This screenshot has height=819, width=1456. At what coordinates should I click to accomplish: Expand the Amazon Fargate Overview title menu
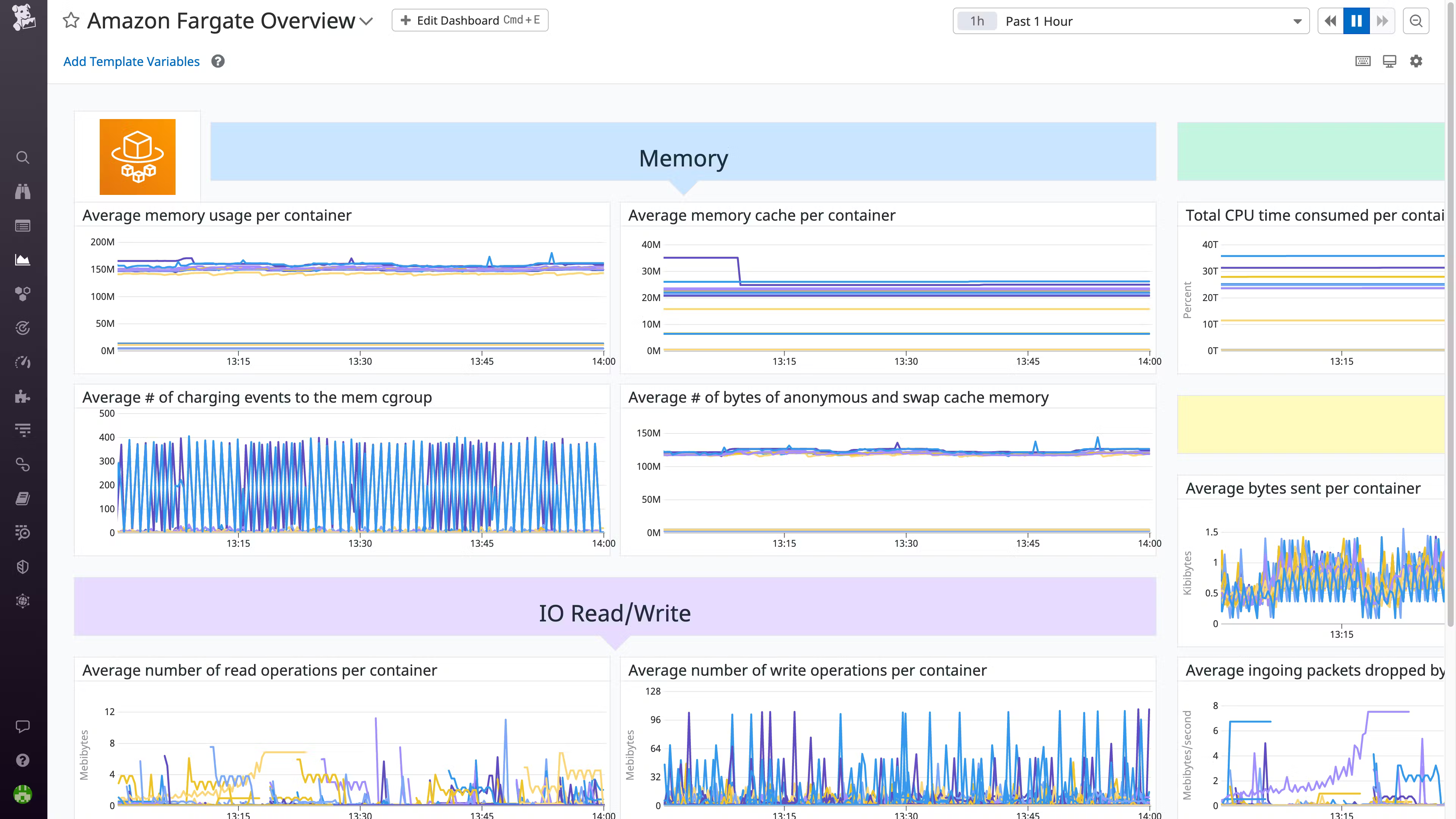[366, 20]
